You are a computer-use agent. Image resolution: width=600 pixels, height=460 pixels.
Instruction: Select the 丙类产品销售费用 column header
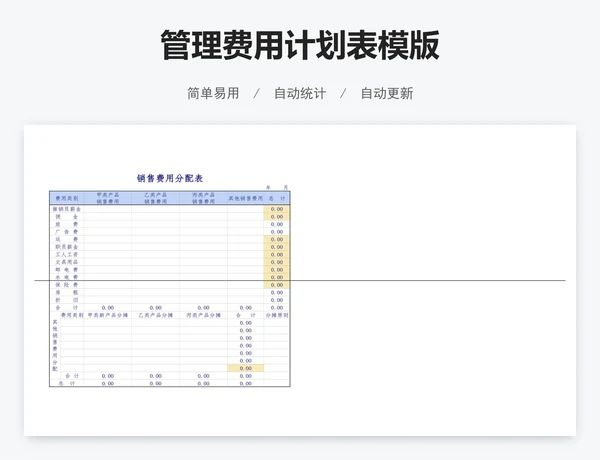tap(203, 198)
